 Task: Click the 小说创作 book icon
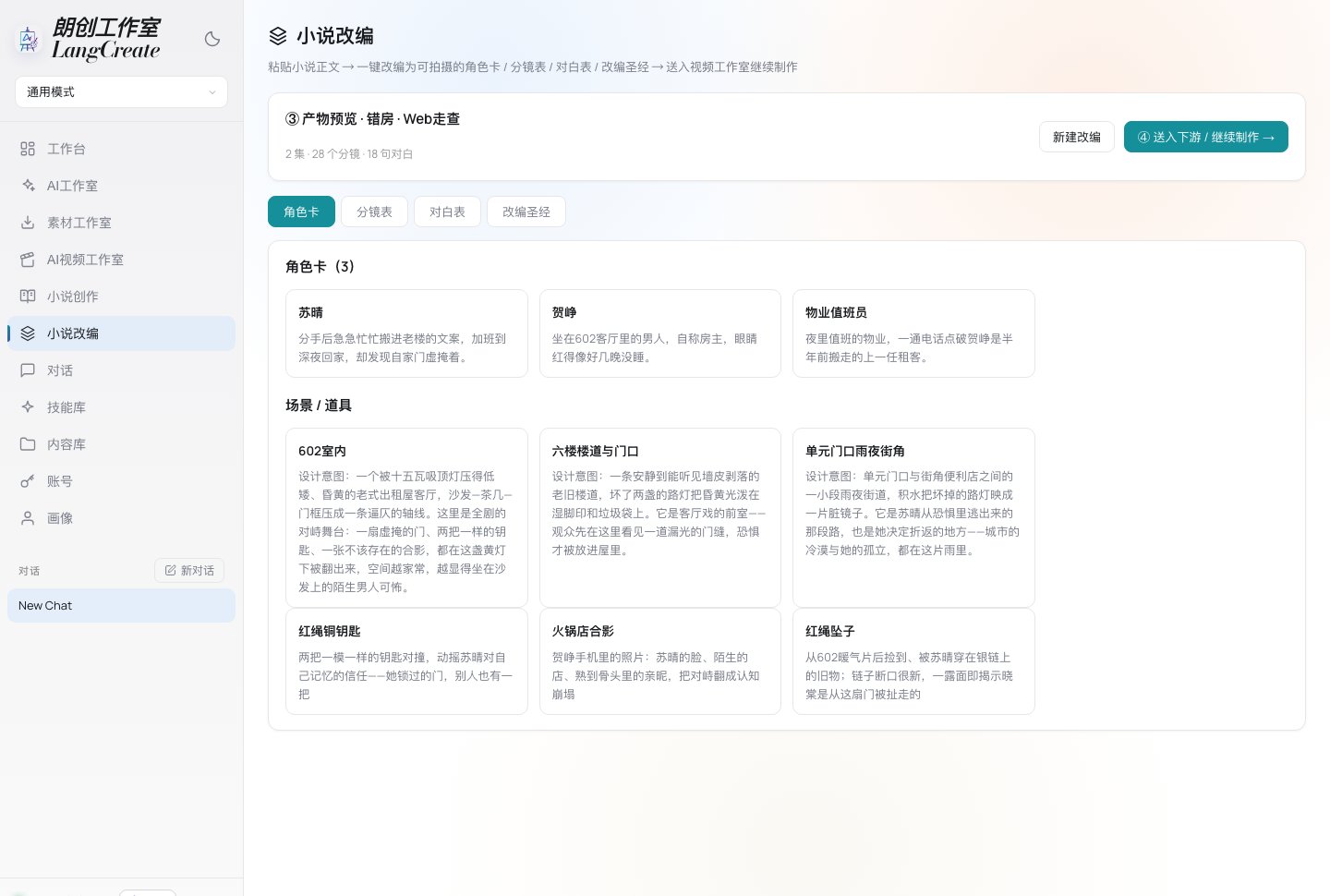tap(28, 297)
